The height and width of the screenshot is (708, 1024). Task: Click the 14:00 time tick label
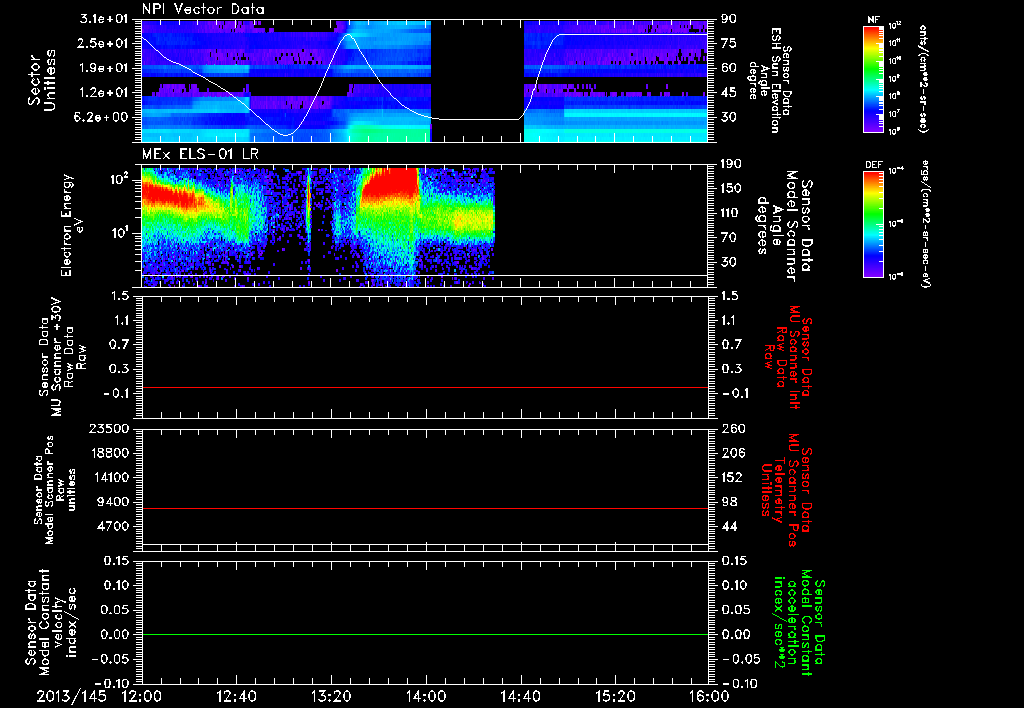(x=426, y=696)
